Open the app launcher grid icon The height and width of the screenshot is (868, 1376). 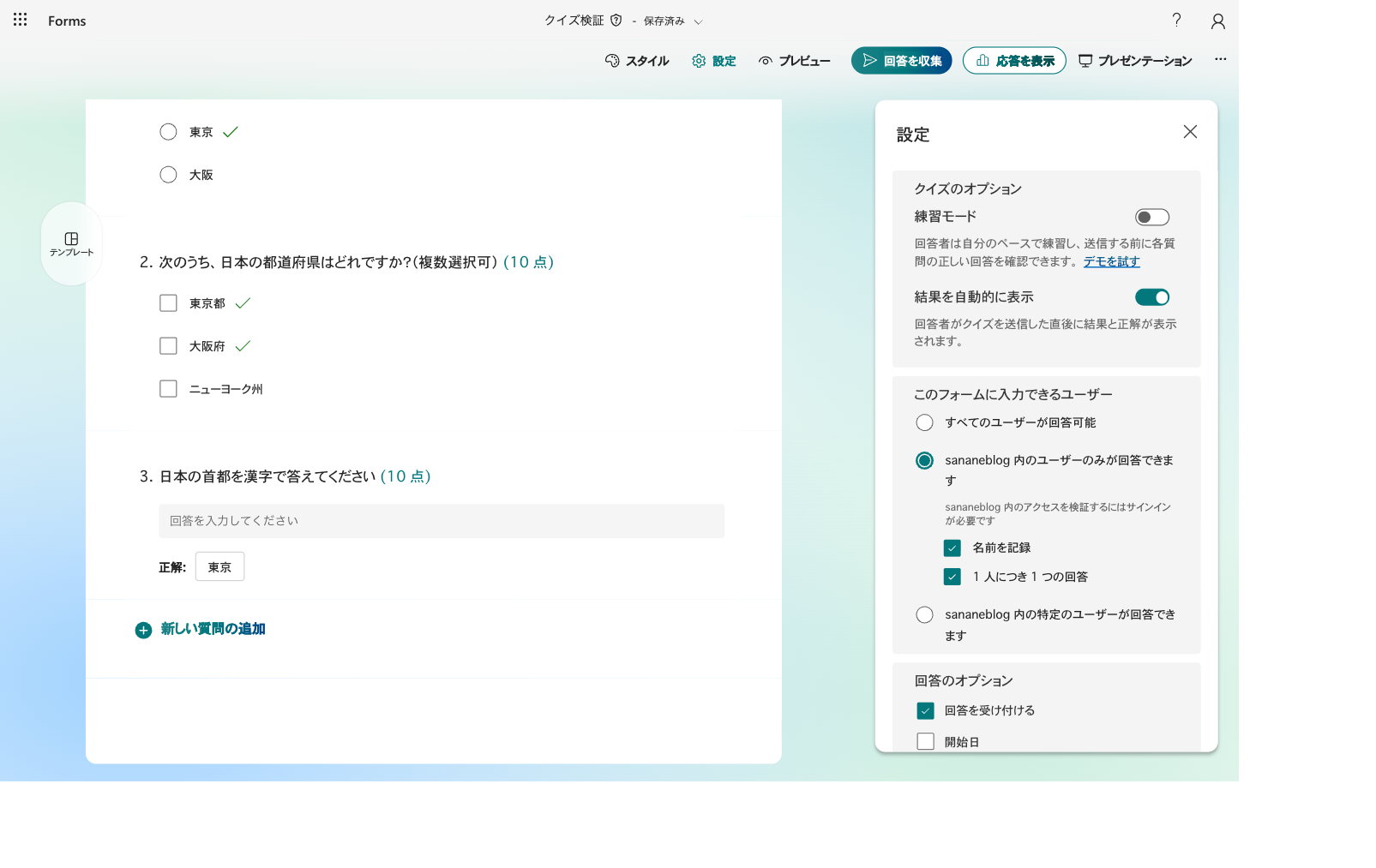pyautogui.click(x=21, y=20)
